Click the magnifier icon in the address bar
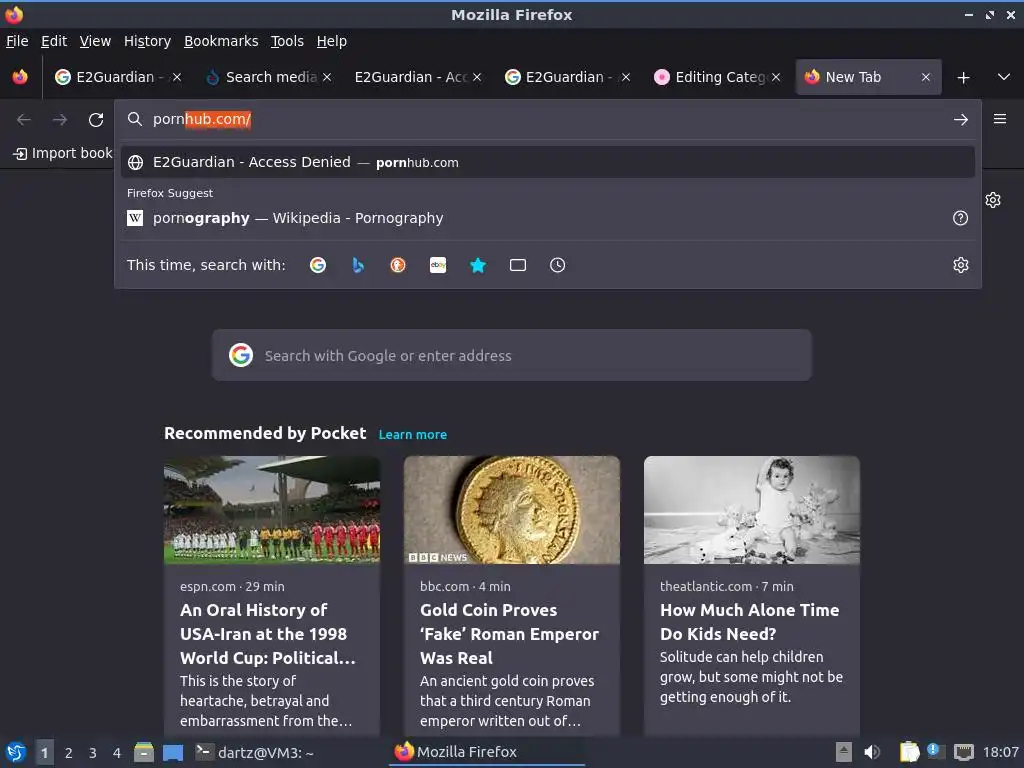1024x768 pixels. click(x=135, y=119)
